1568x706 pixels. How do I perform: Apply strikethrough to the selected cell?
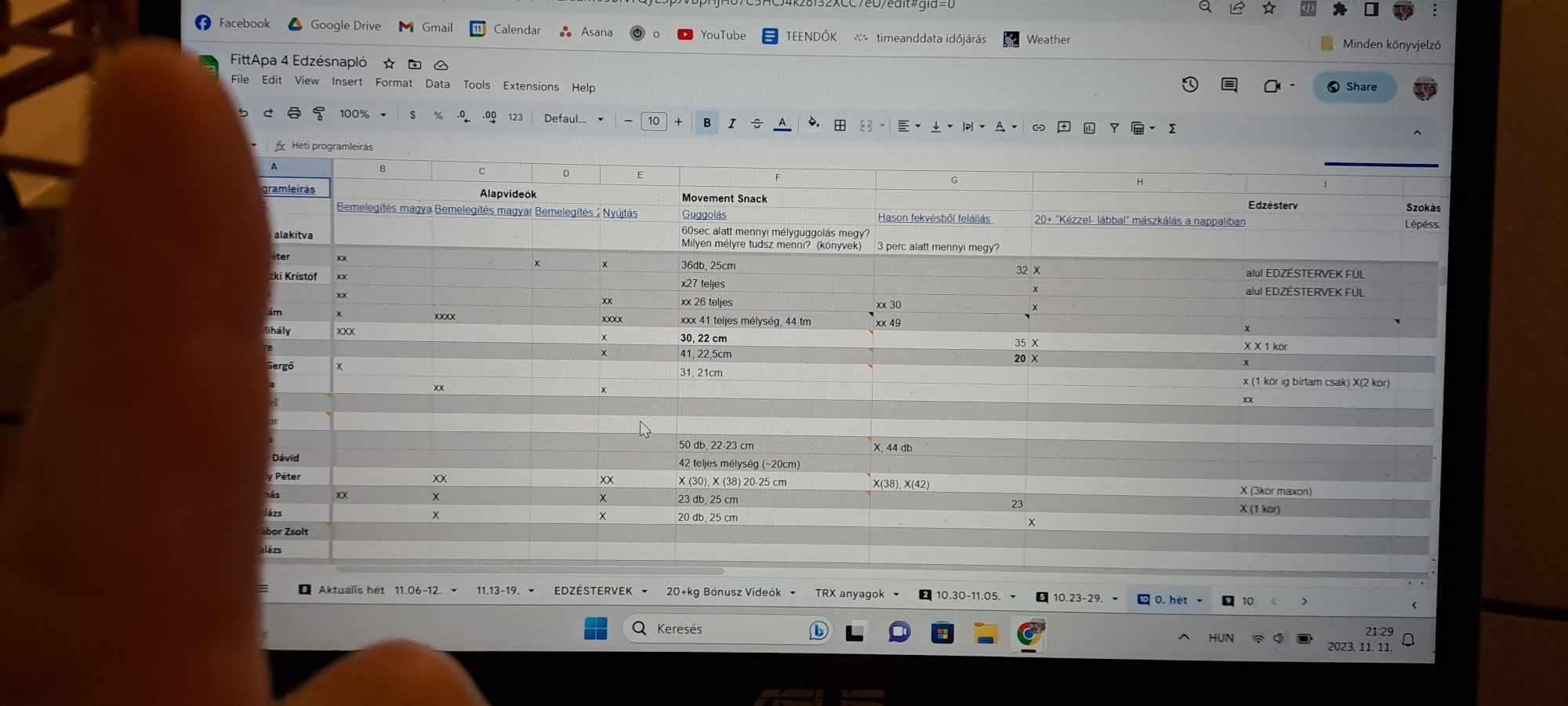[x=756, y=124]
